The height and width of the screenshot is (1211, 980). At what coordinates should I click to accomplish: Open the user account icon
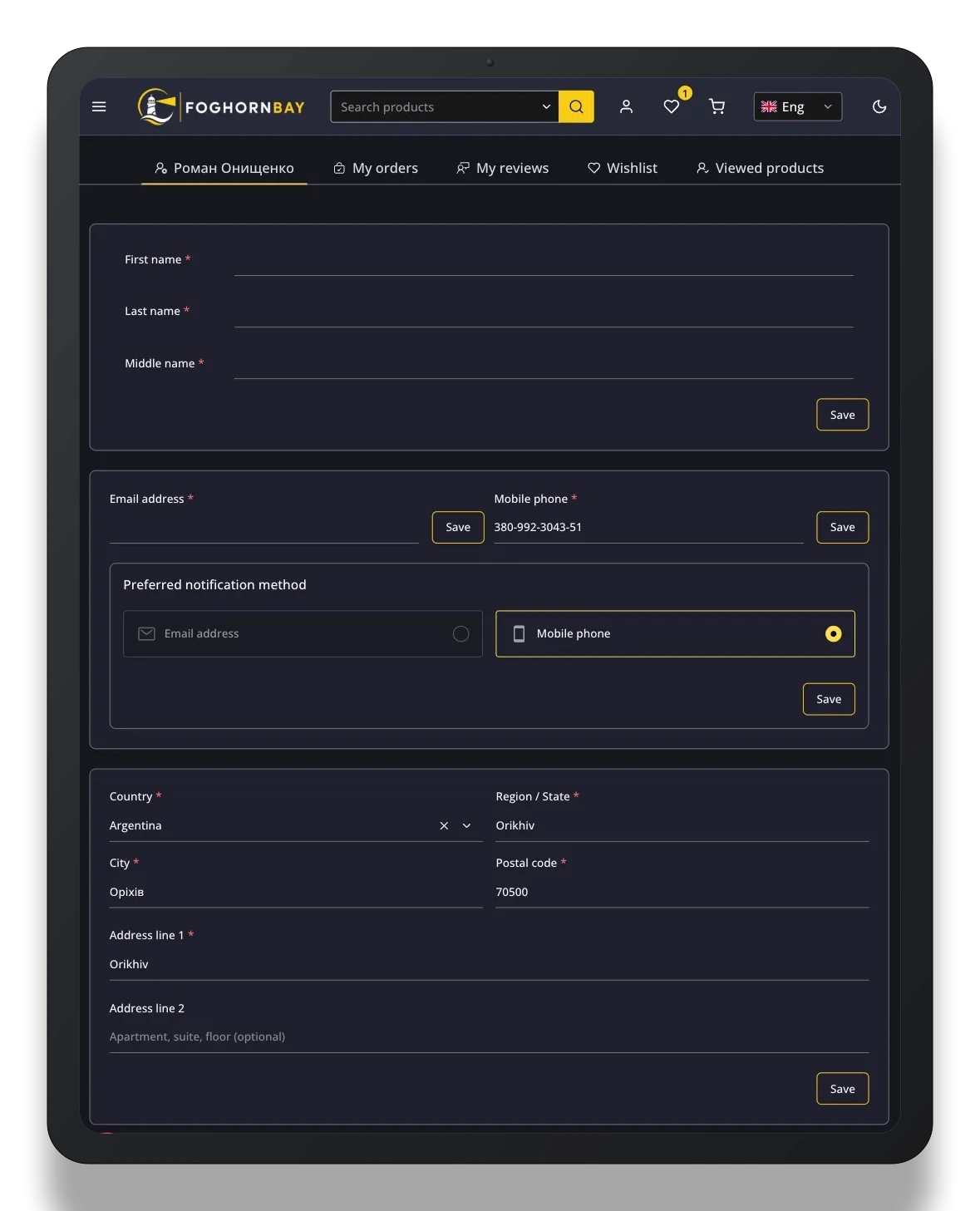626,106
